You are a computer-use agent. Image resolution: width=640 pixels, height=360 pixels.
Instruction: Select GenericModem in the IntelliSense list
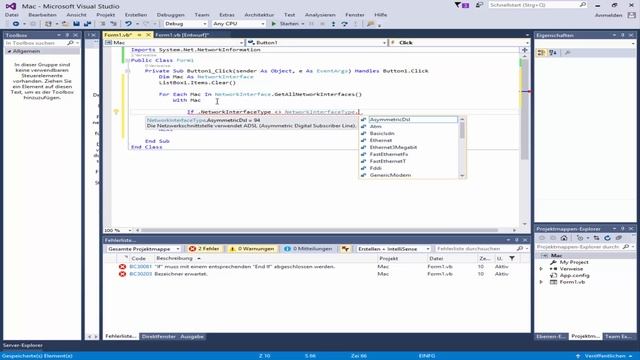point(390,175)
